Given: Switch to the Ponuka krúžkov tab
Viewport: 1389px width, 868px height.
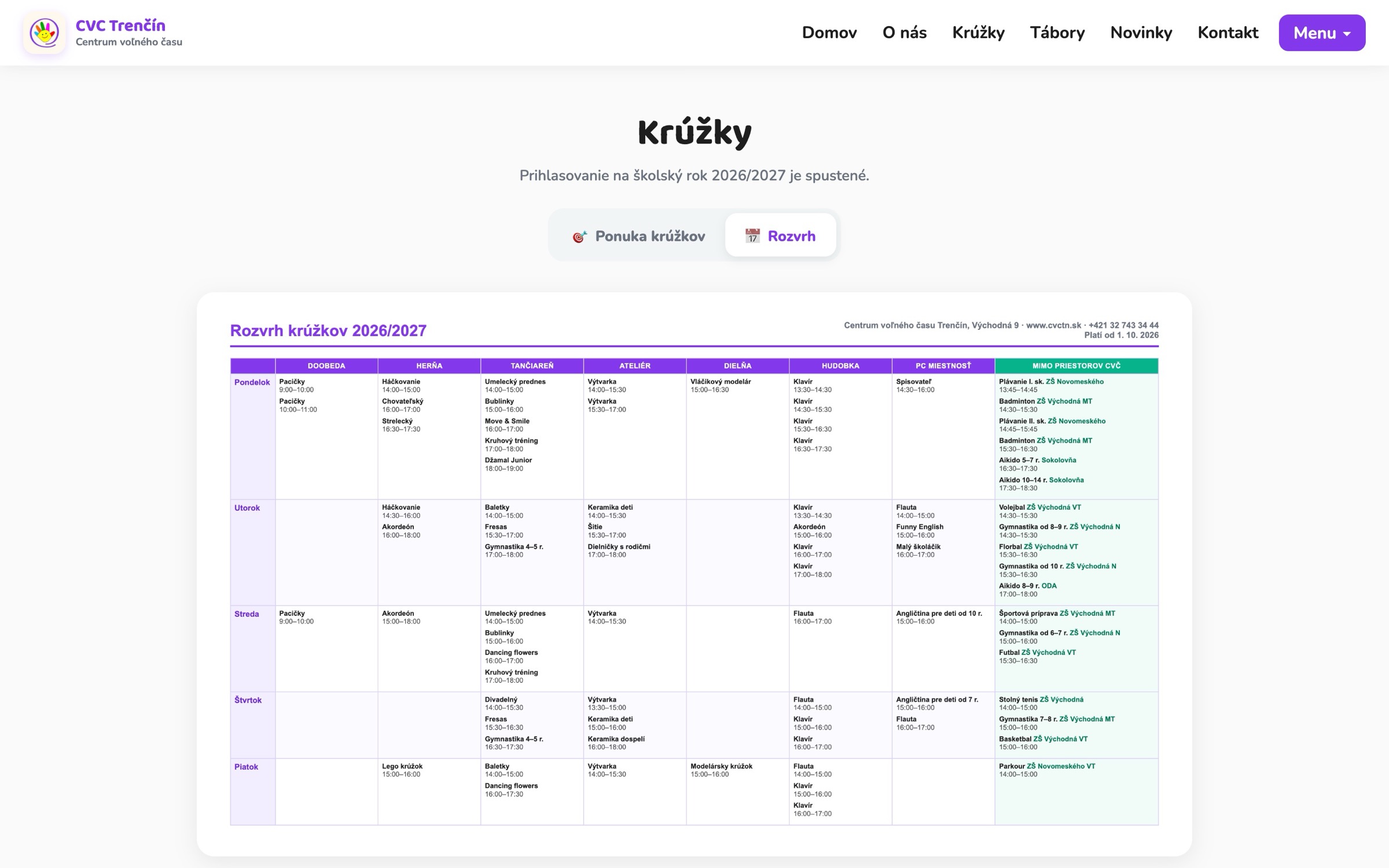Looking at the screenshot, I should pyautogui.click(x=638, y=236).
